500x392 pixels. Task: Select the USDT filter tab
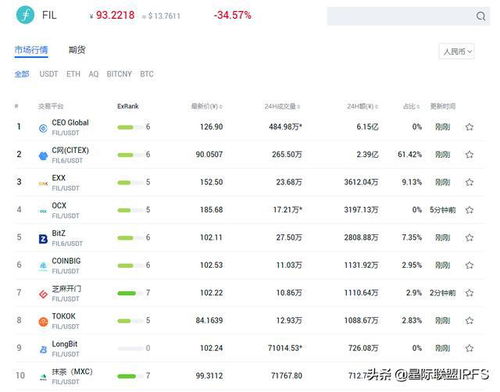tap(49, 74)
